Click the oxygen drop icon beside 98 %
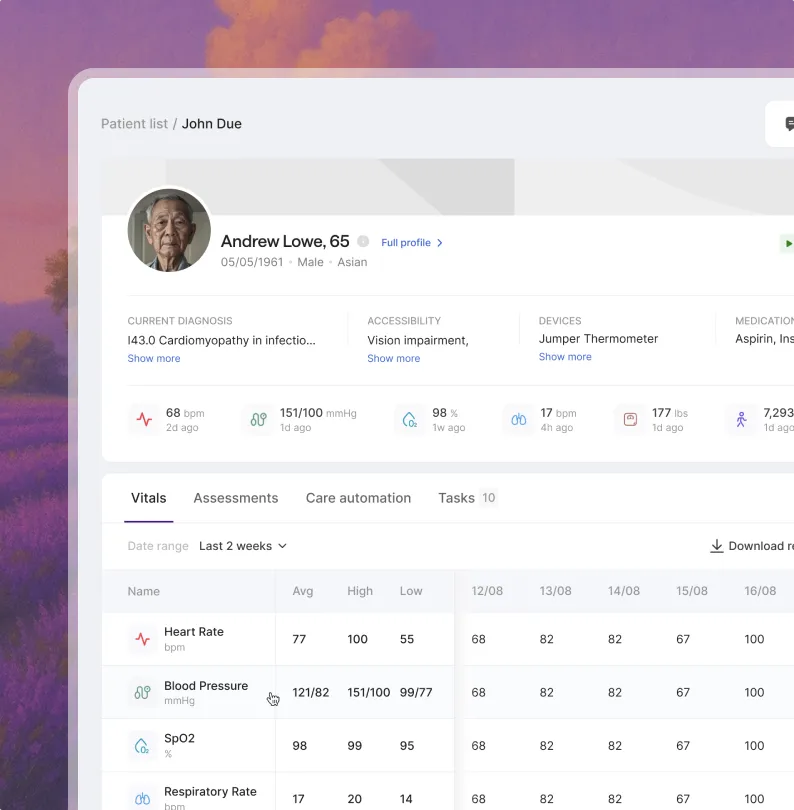This screenshot has width=794, height=810. [410, 419]
